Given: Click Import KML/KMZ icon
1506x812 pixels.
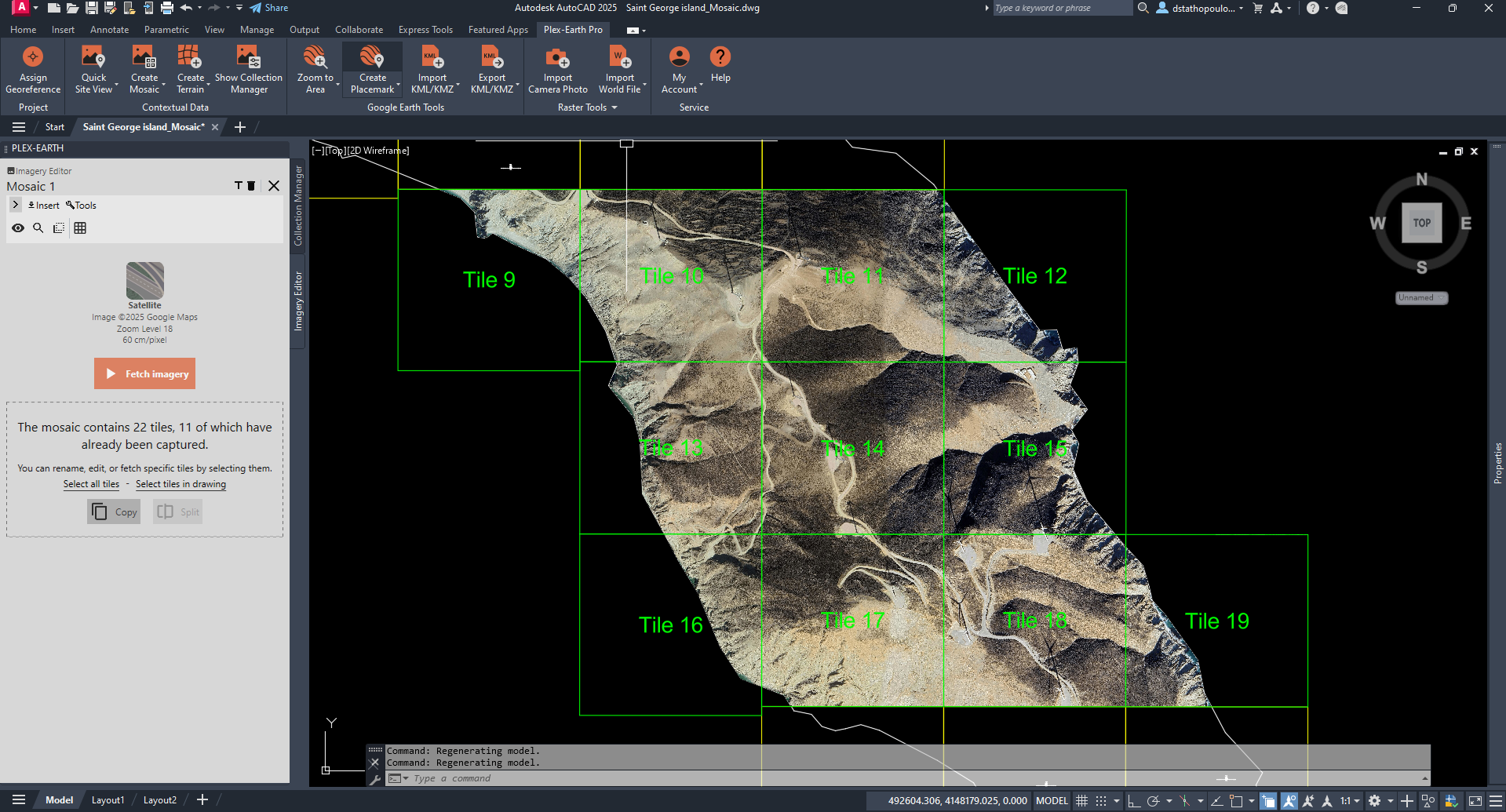Looking at the screenshot, I should point(432,57).
